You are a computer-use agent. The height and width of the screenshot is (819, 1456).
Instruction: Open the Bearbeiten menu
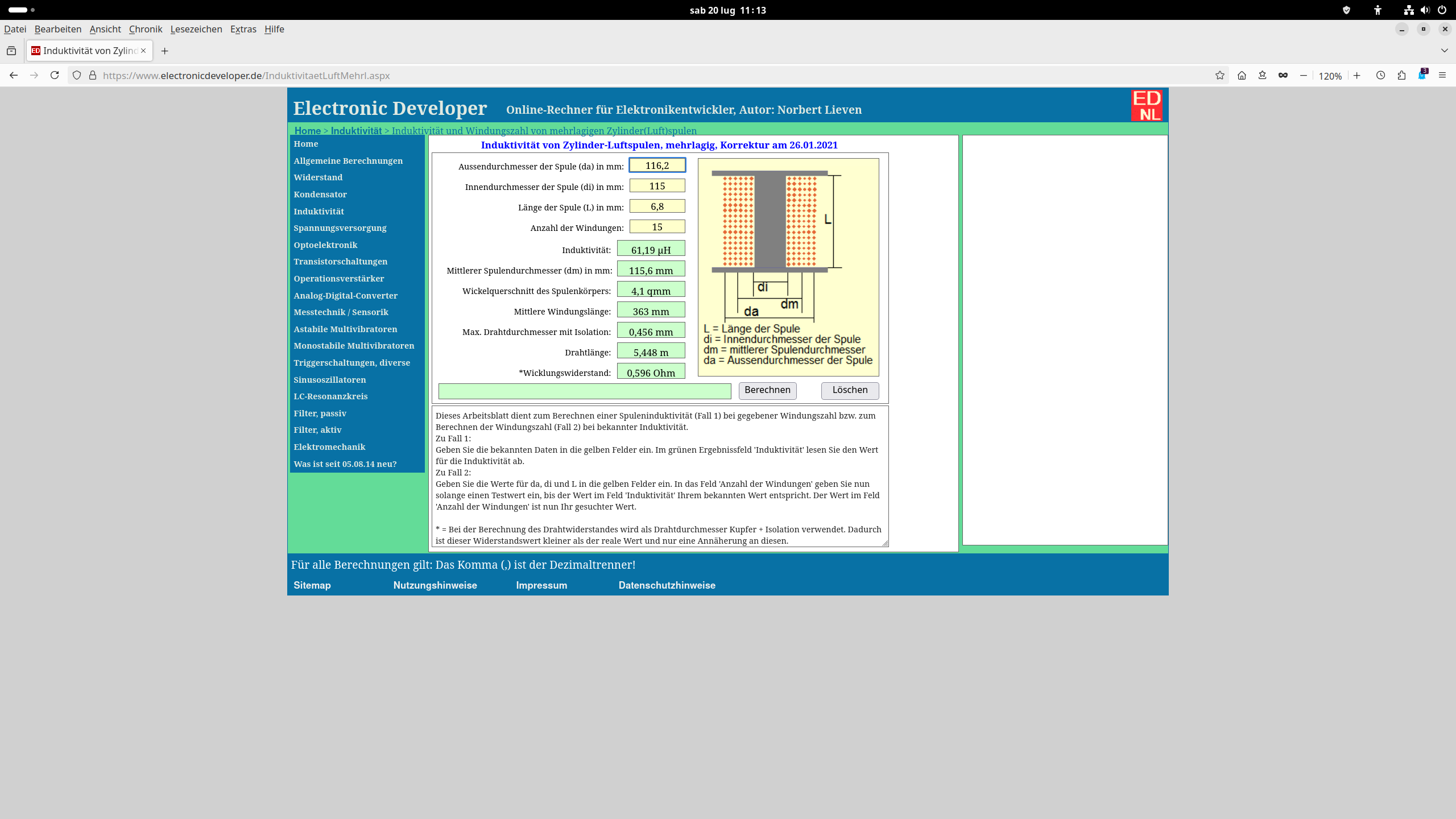pos(58,29)
